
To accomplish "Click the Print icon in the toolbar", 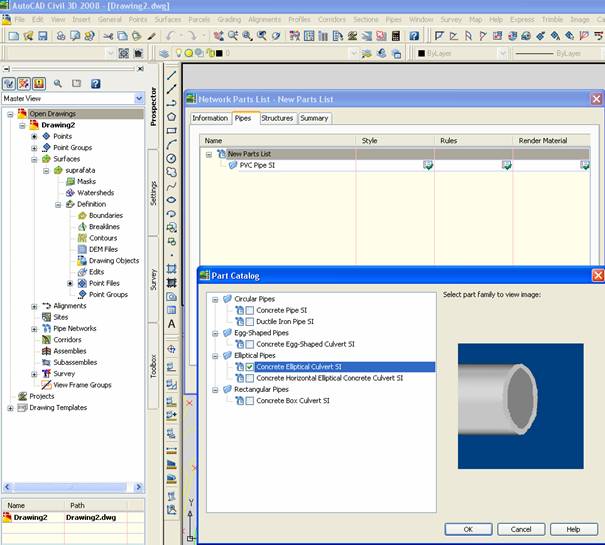I will tap(61, 36).
